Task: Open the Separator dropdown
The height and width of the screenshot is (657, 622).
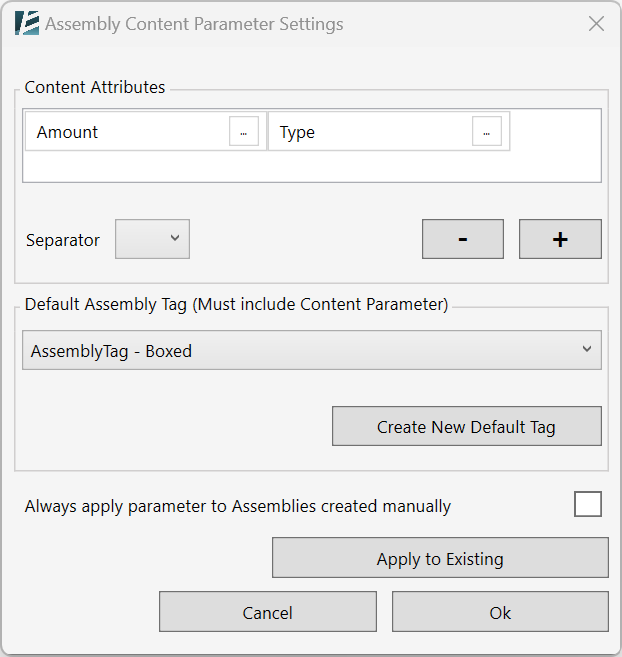Action: [x=152, y=239]
